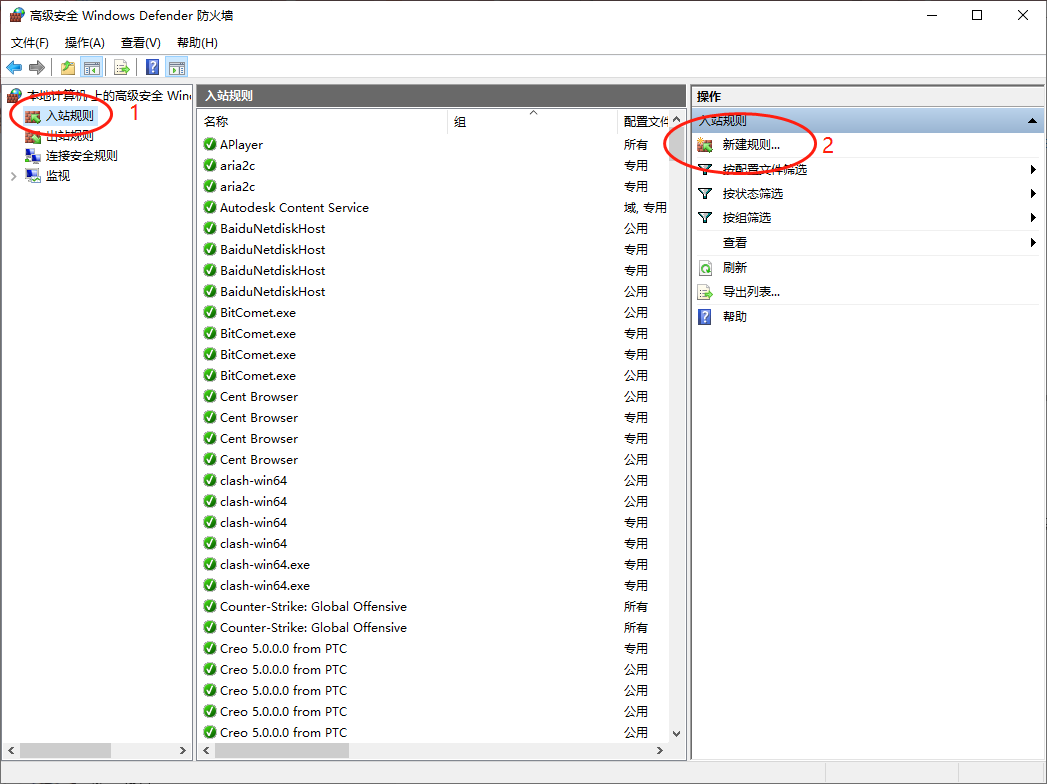1047x784 pixels.
Task: Open the 文件(F) menu
Action: pos(29,43)
